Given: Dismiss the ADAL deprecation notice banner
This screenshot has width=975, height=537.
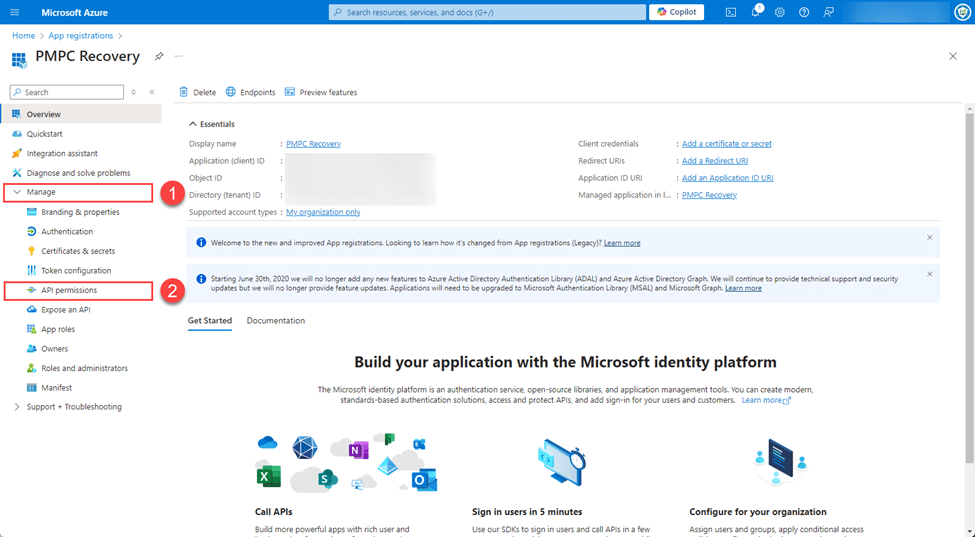Looking at the screenshot, I should pyautogui.click(x=929, y=274).
